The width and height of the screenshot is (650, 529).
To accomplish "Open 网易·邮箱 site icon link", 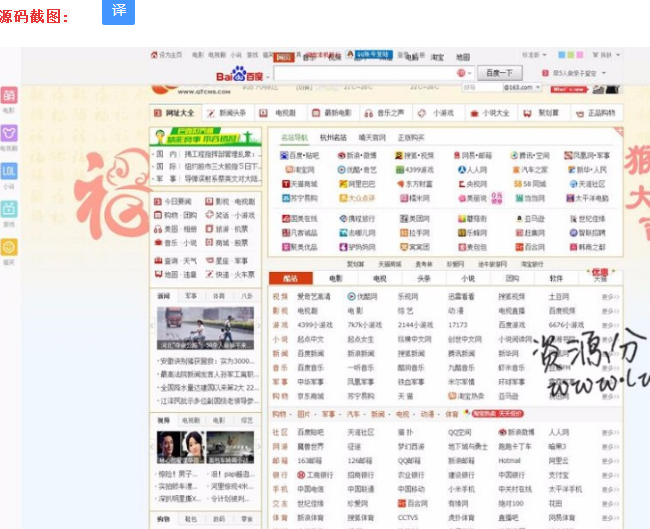I will click(x=472, y=155).
